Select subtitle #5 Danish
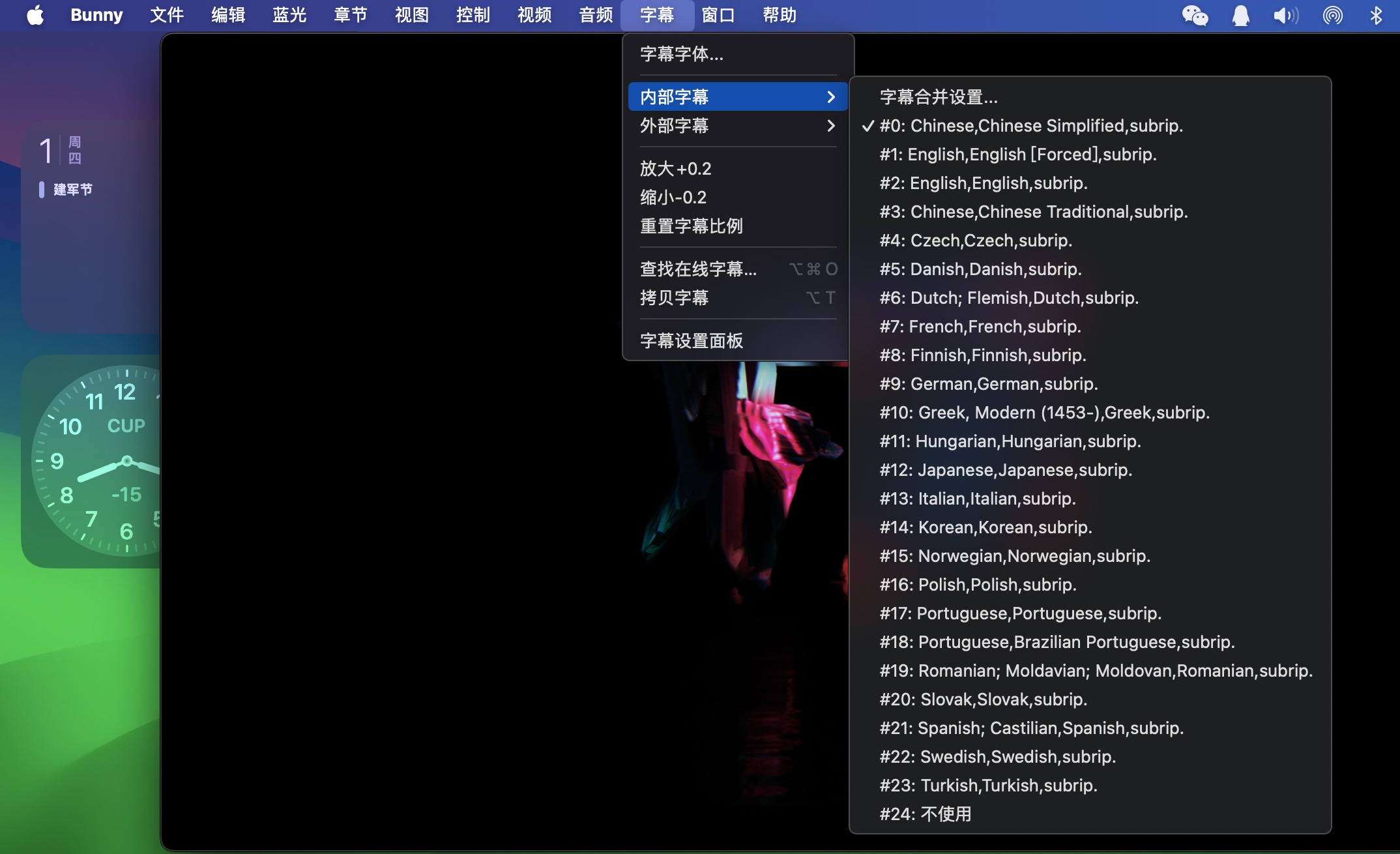This screenshot has width=1400, height=854. [1090, 269]
